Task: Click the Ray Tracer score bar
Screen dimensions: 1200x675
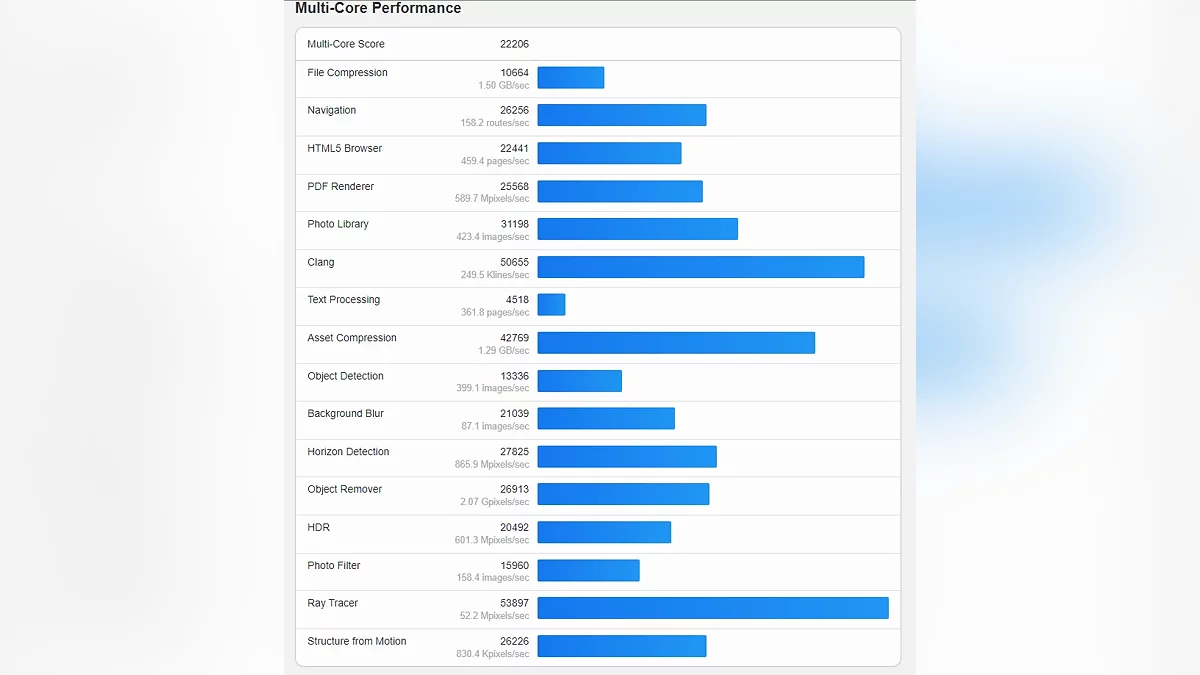Action: coord(712,608)
